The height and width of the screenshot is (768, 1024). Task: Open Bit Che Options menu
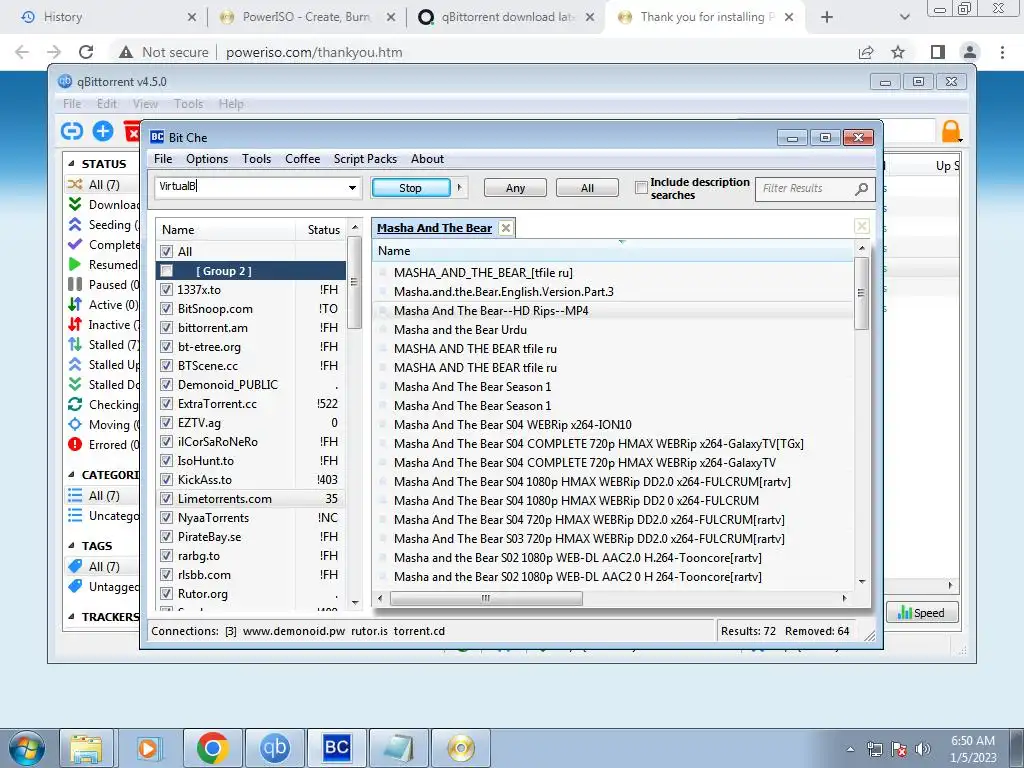pyautogui.click(x=207, y=159)
